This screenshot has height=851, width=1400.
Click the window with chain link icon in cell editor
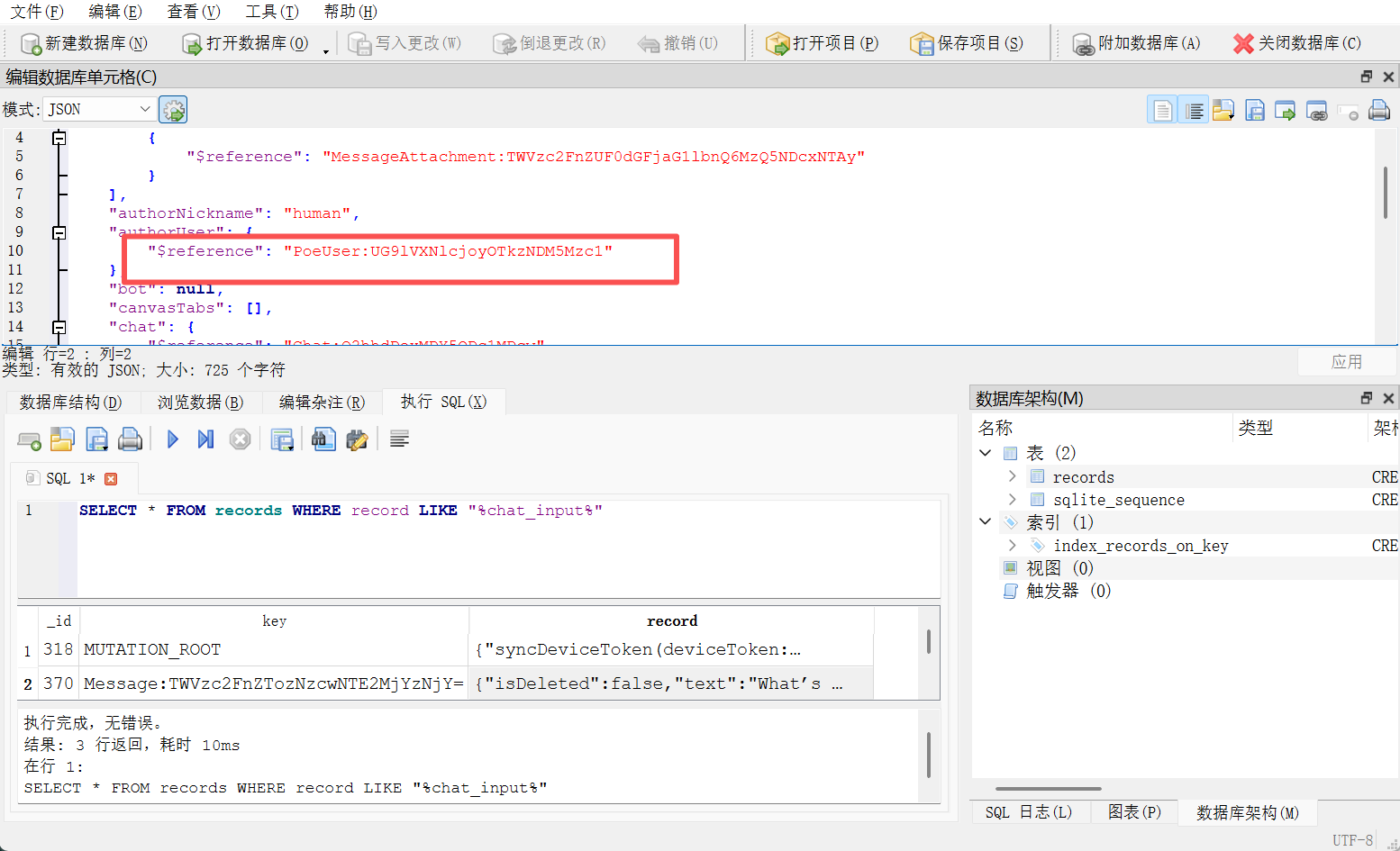tap(1317, 110)
